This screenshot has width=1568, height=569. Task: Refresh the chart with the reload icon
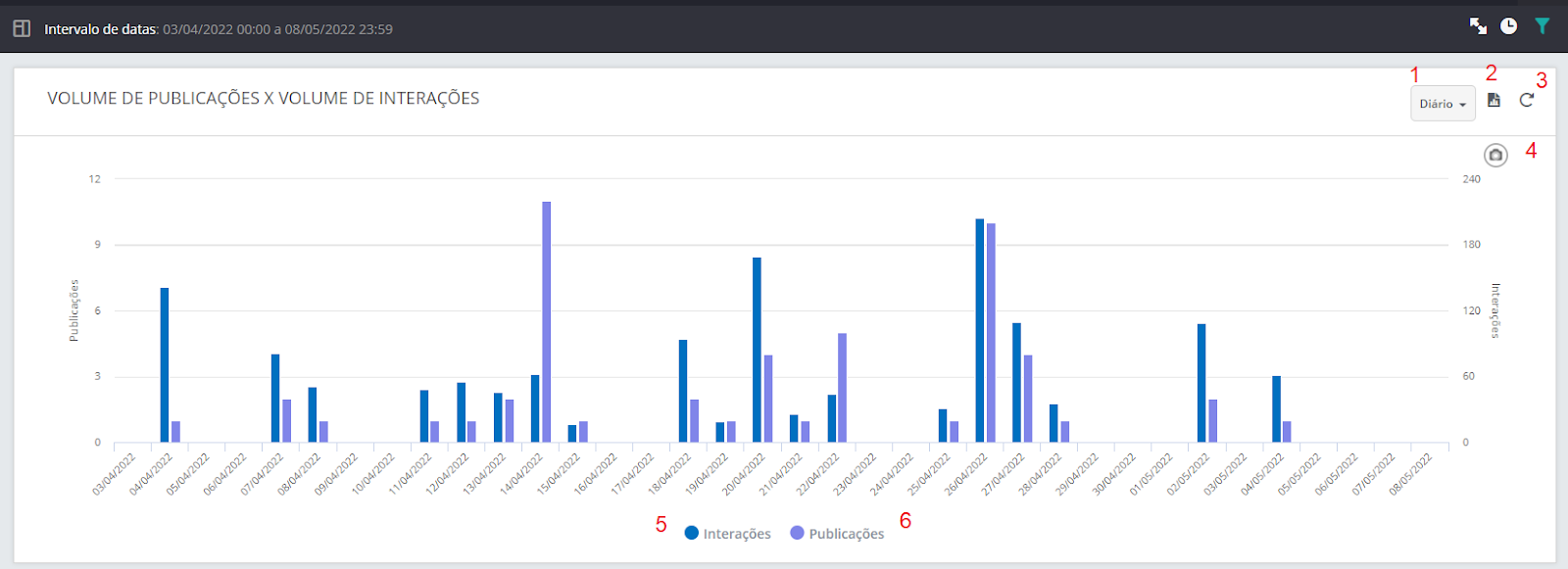(1526, 100)
